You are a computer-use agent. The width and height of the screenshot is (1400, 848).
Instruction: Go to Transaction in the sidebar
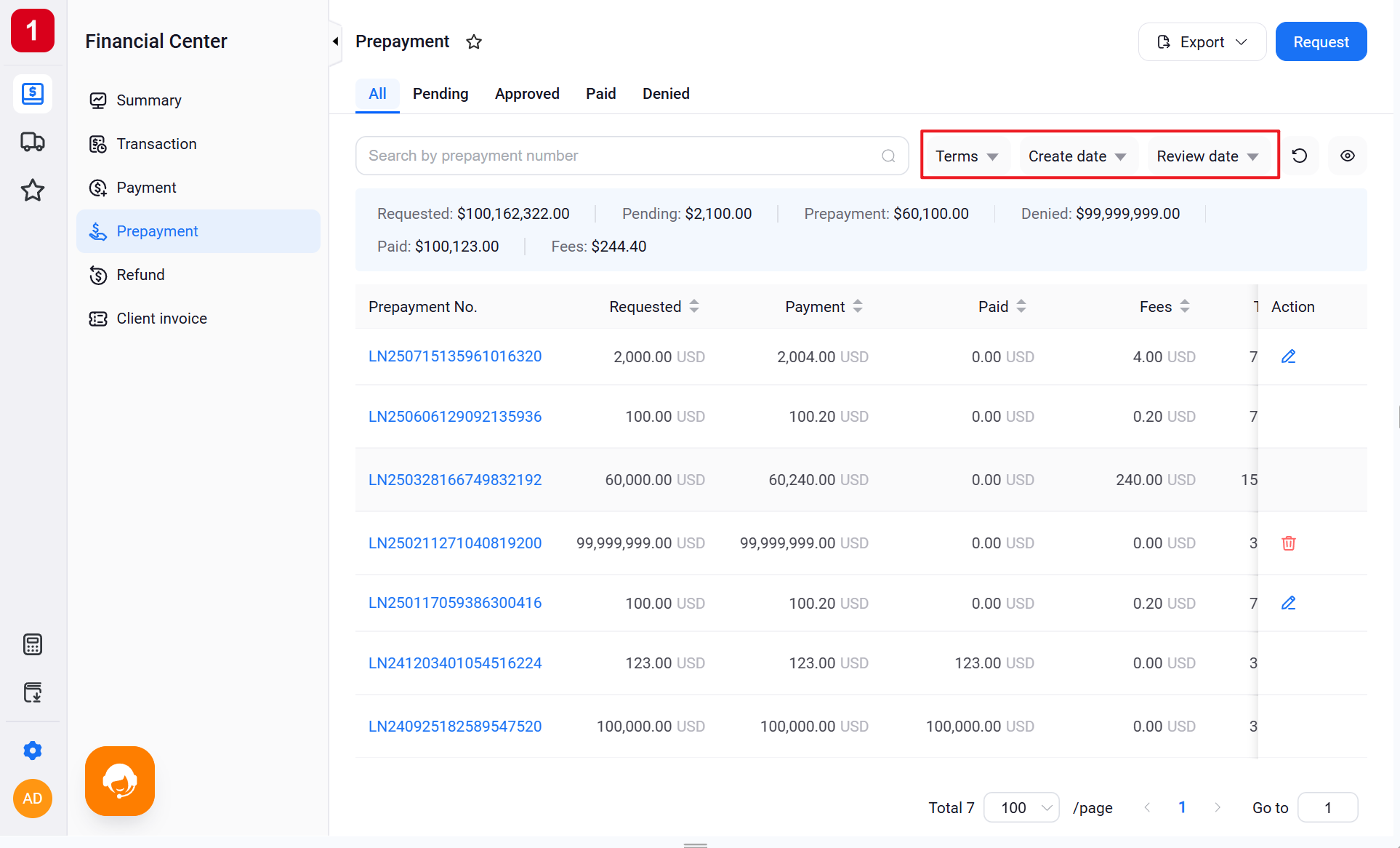pos(198,144)
